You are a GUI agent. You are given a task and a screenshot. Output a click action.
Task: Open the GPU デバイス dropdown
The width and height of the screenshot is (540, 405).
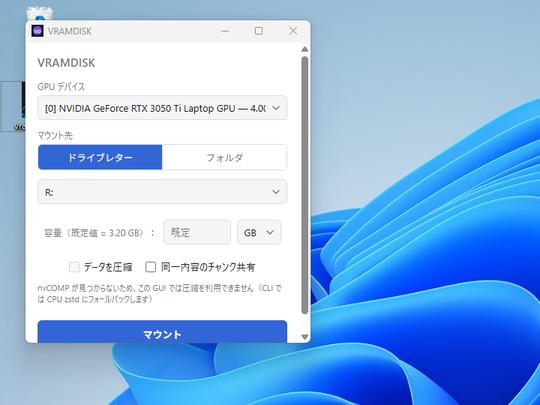(162, 108)
